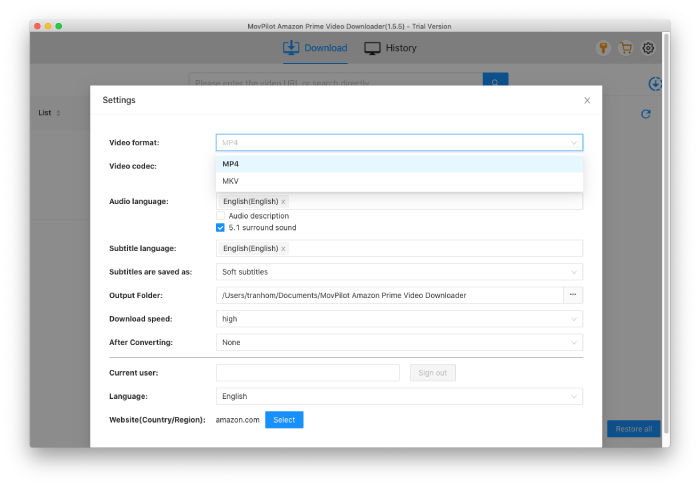The height and width of the screenshot is (487, 700).
Task: Open the shopping cart purchase icon
Action: click(x=626, y=48)
